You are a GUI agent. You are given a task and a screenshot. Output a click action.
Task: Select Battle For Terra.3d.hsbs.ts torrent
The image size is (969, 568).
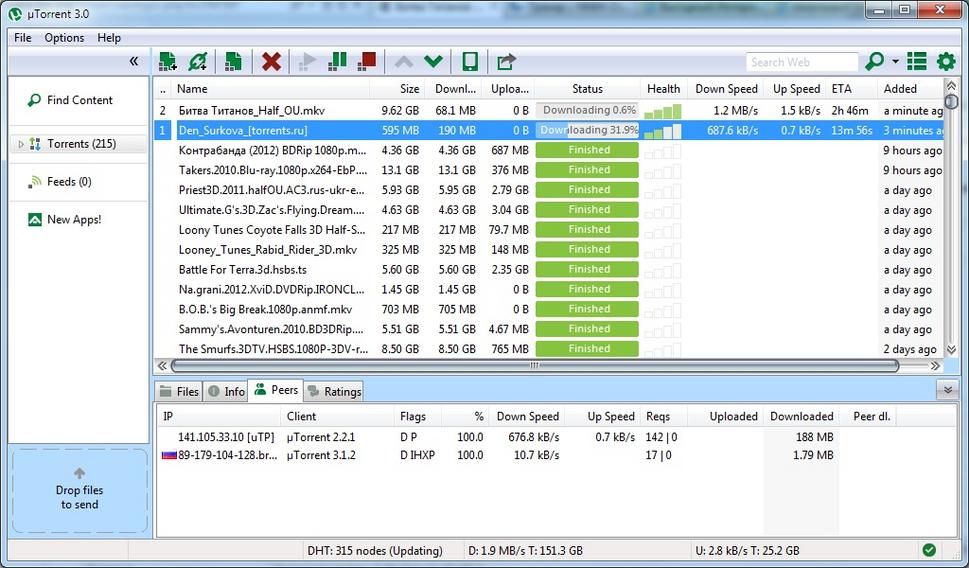[242, 269]
